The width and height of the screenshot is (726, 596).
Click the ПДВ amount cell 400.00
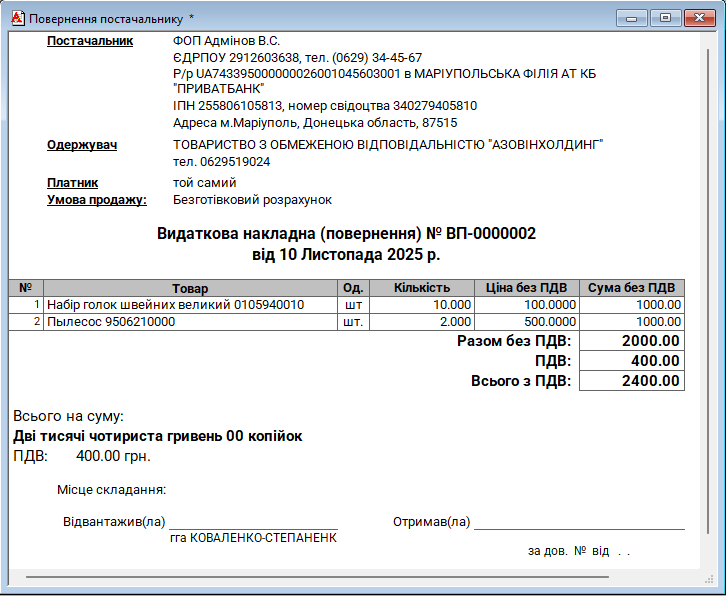coord(632,361)
